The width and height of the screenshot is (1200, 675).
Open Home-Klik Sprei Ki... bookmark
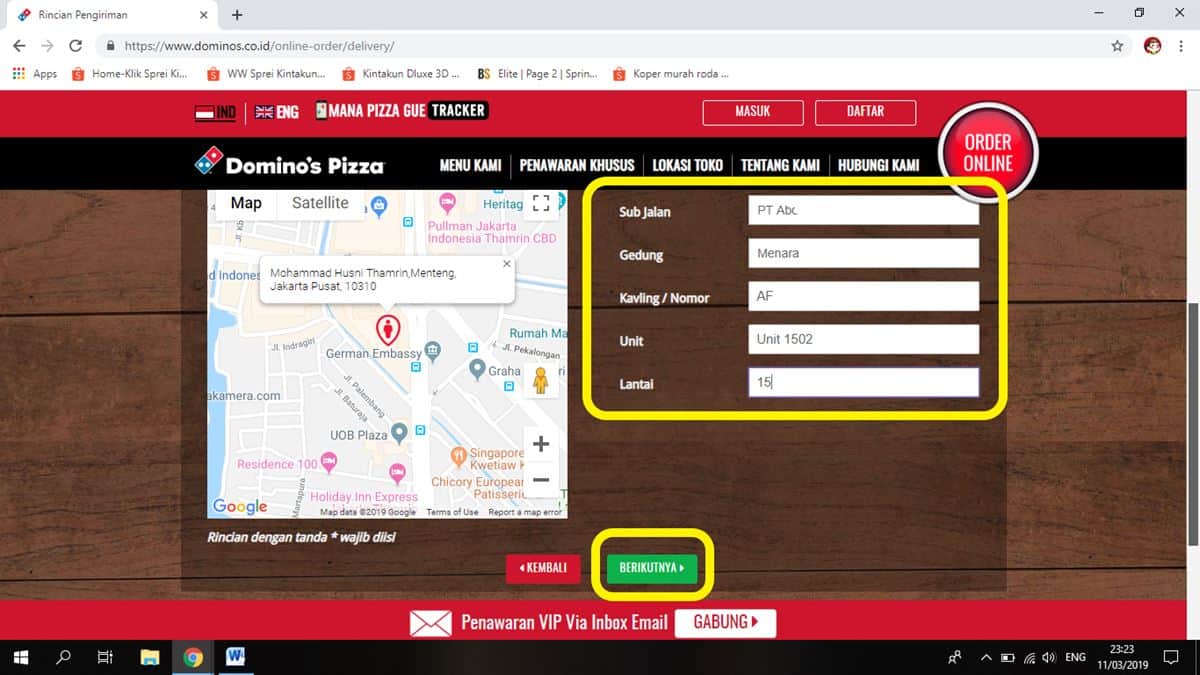coord(130,74)
